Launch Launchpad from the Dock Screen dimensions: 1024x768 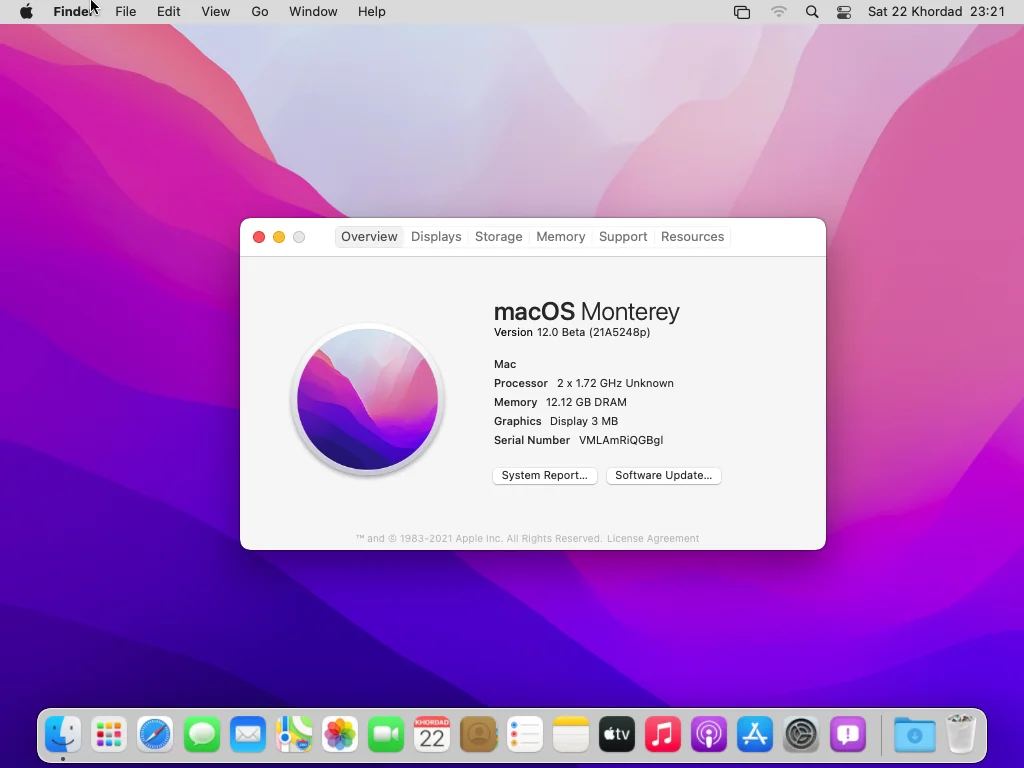(x=109, y=735)
